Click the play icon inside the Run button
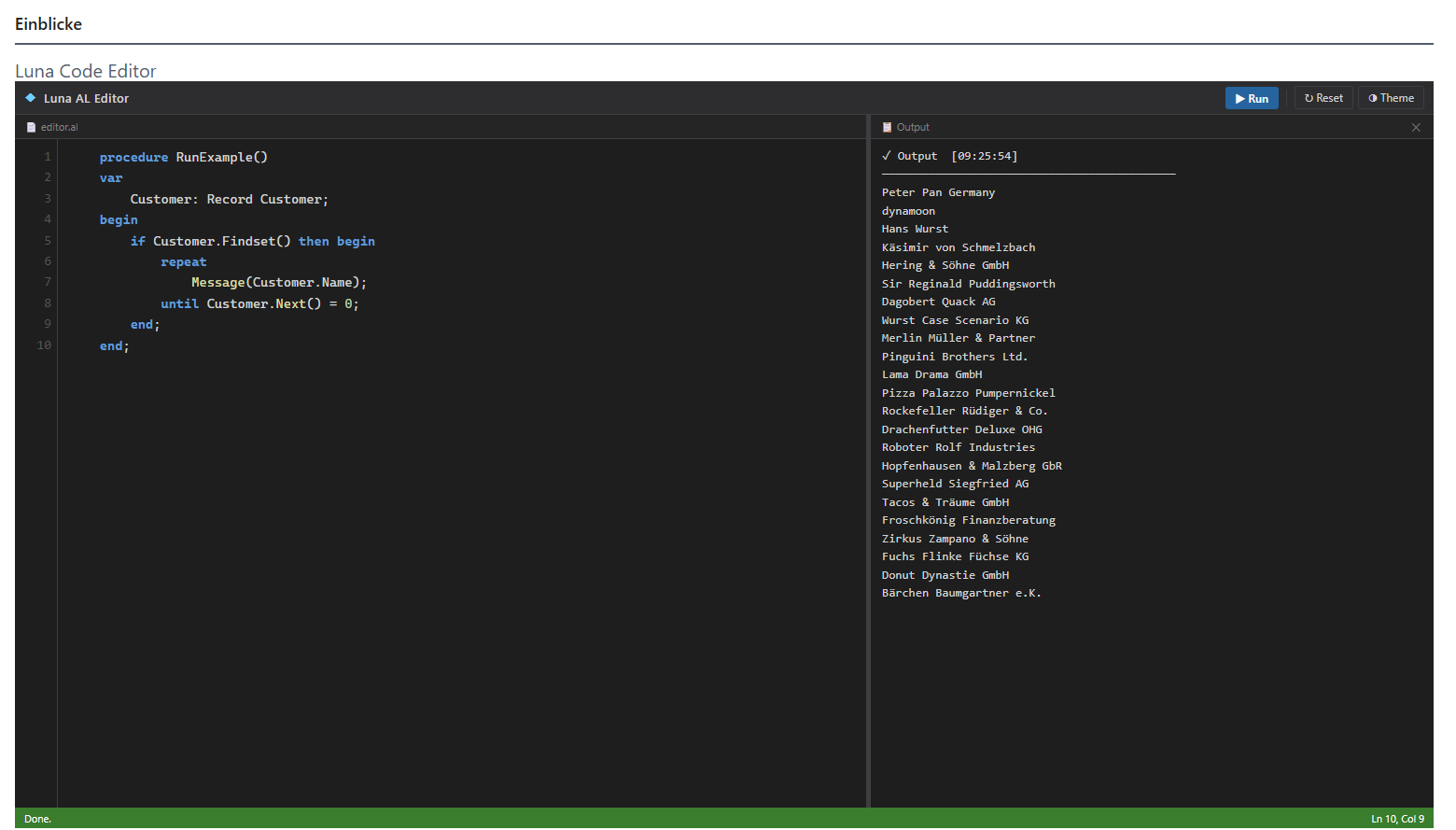This screenshot has height=830, width=1456. (1239, 98)
